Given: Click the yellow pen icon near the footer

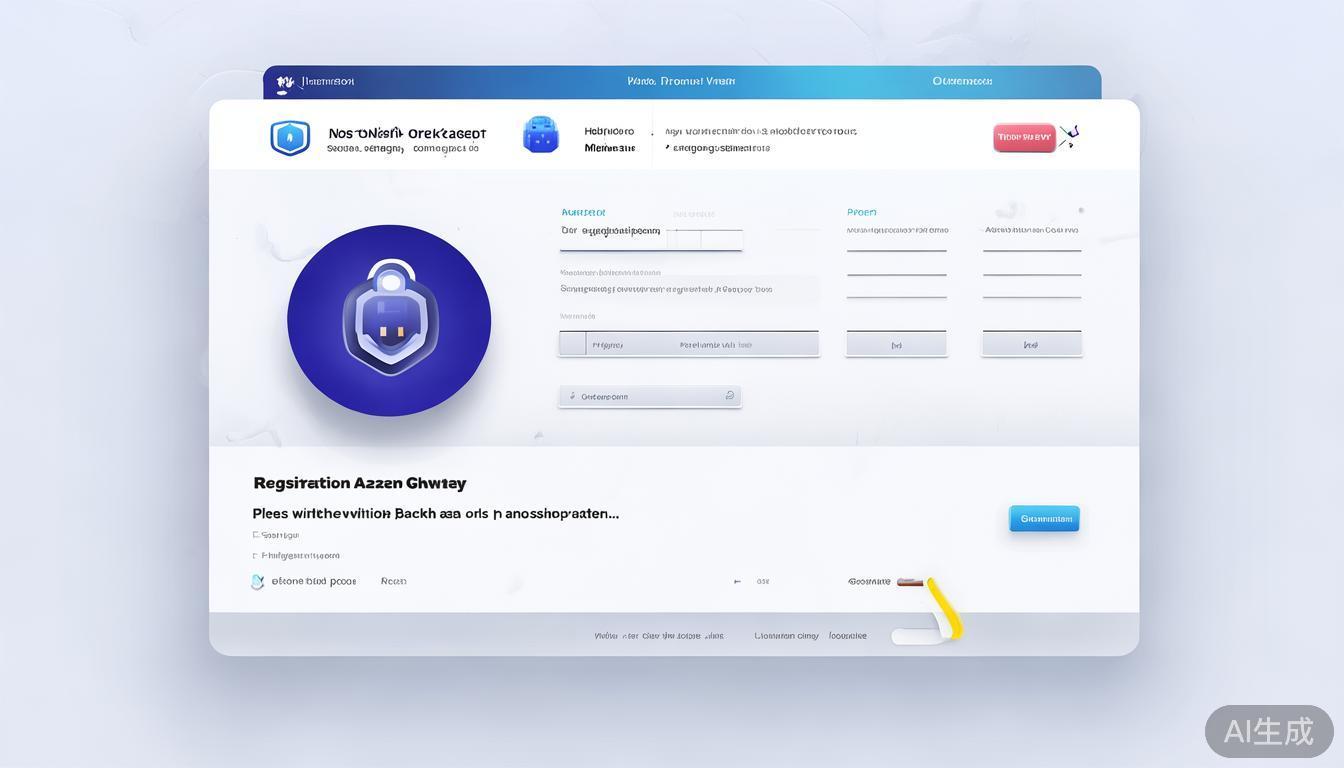Looking at the screenshot, I should coord(944,607).
